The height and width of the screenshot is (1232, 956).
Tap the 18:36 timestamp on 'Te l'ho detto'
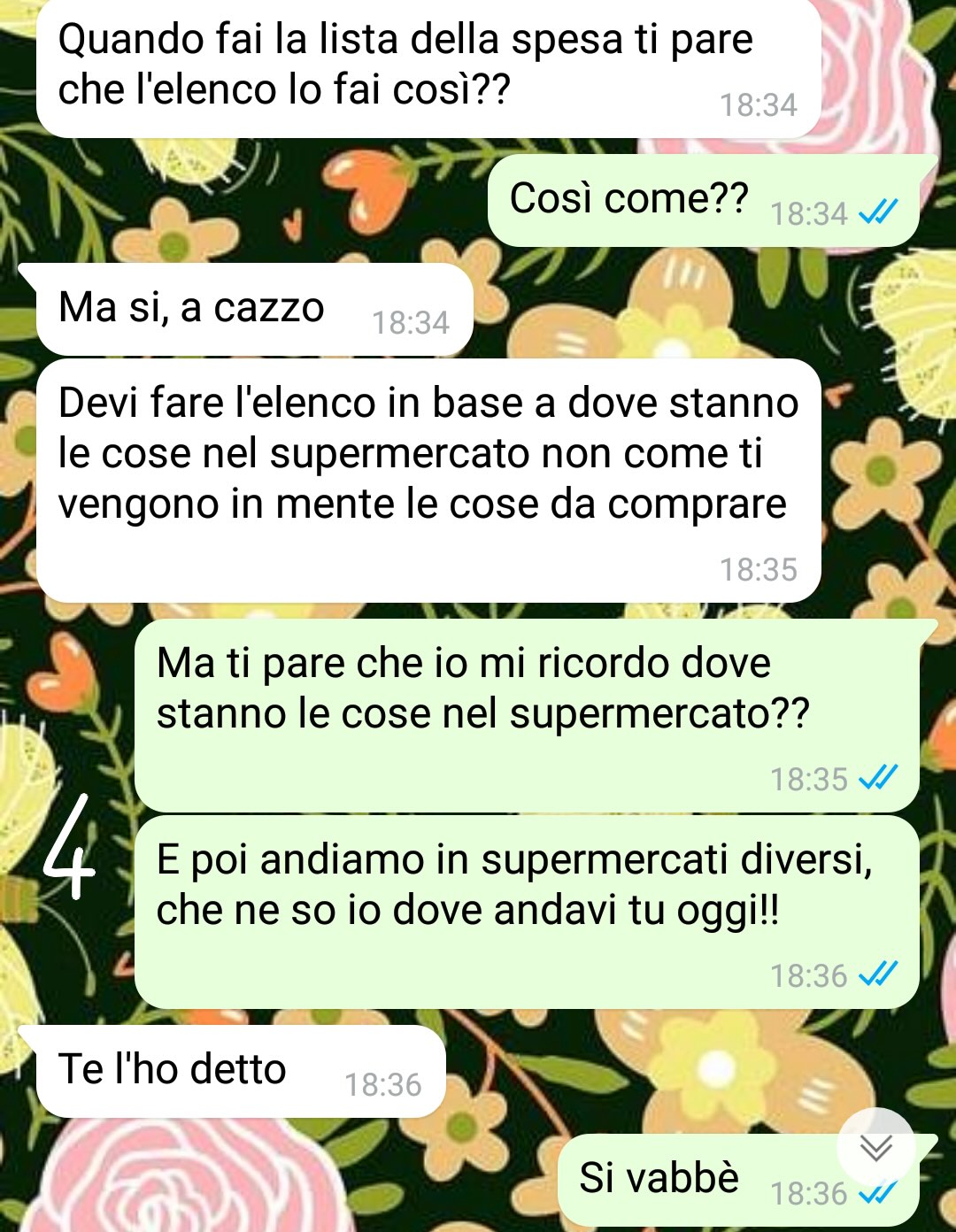point(382,1084)
